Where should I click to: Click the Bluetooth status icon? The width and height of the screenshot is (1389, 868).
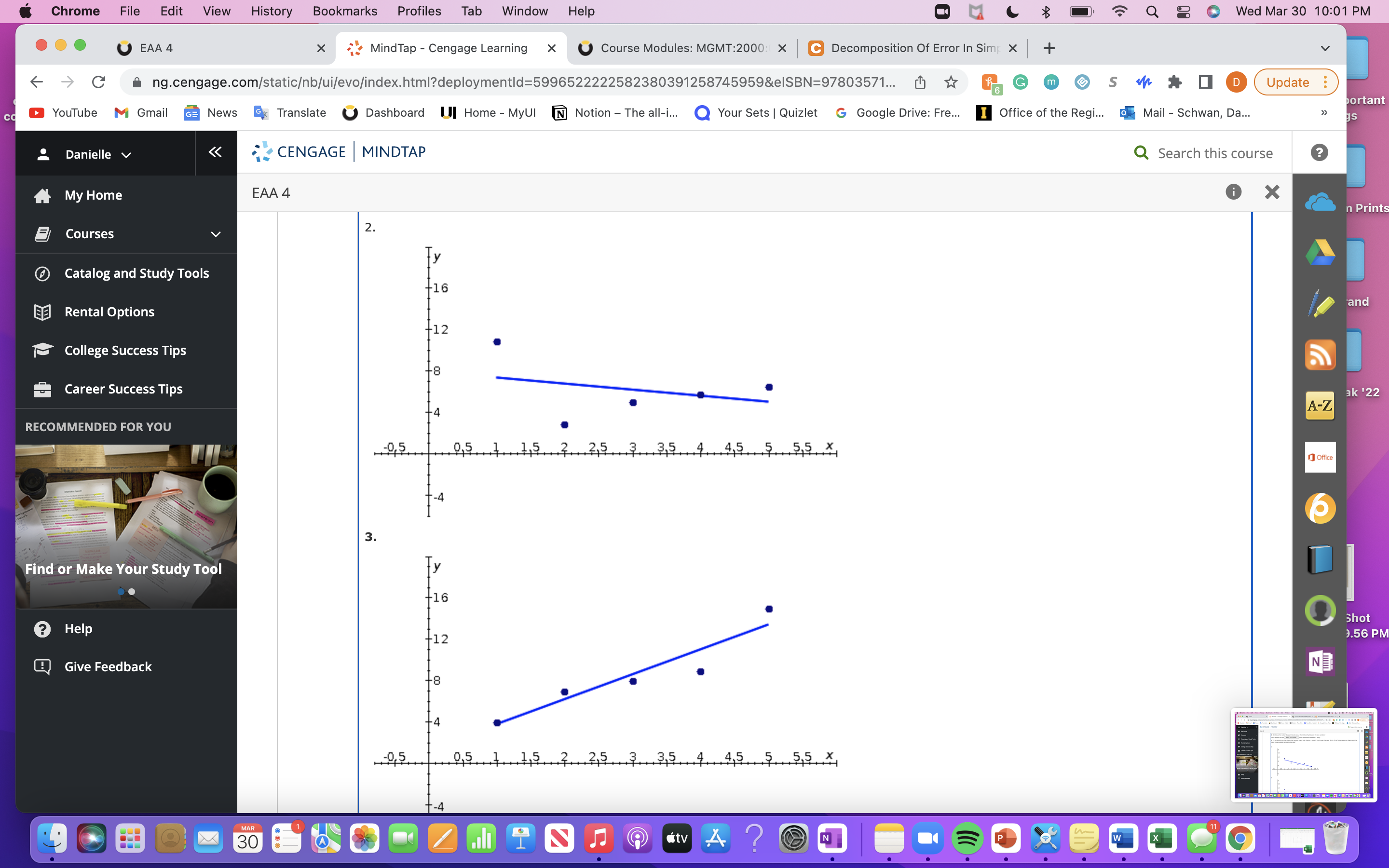coord(1046,11)
